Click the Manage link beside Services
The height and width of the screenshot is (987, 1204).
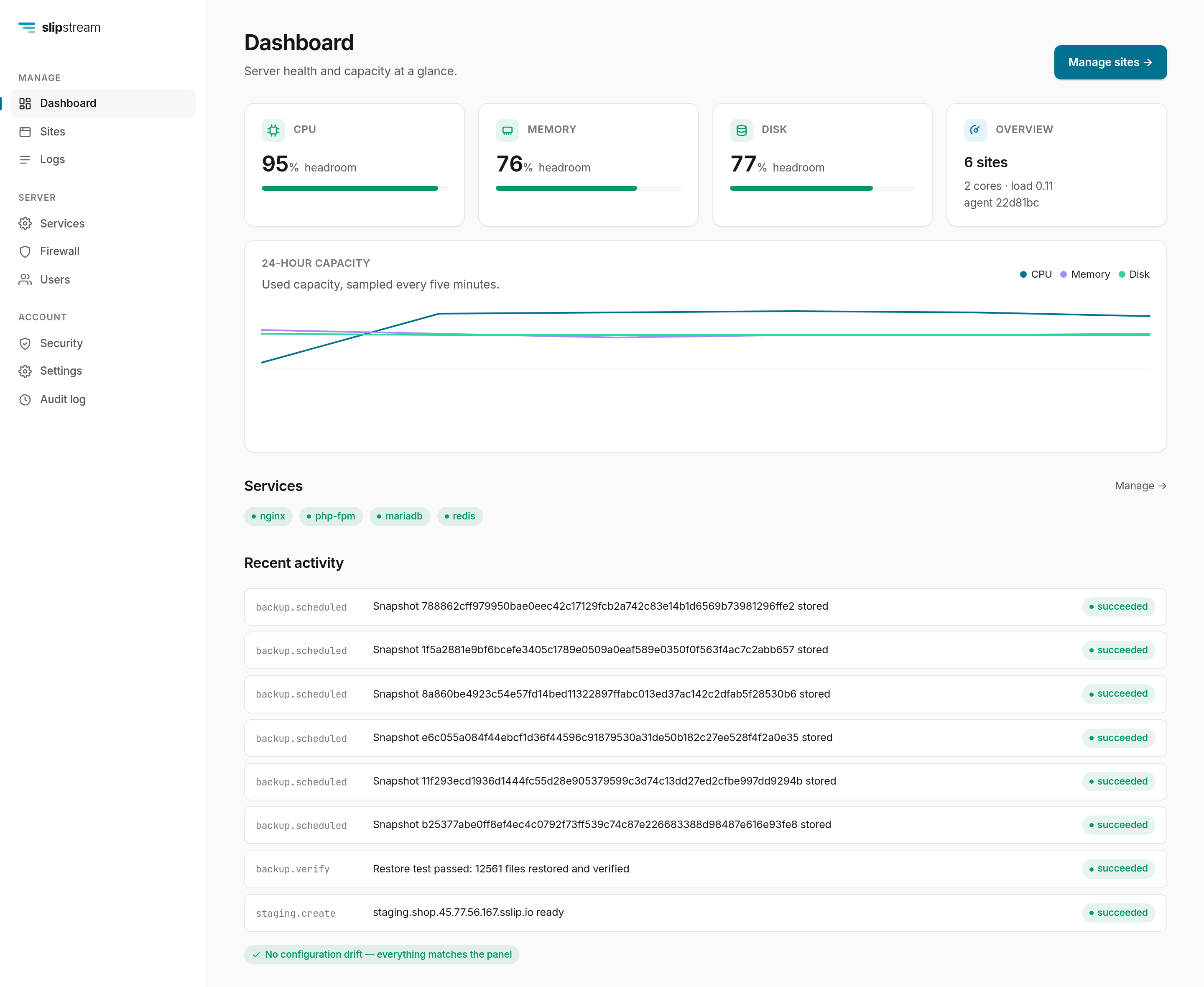point(1140,486)
